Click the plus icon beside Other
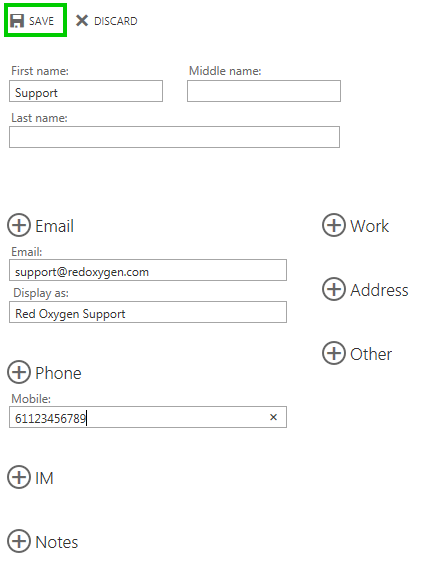This screenshot has width=421, height=577. click(x=334, y=353)
